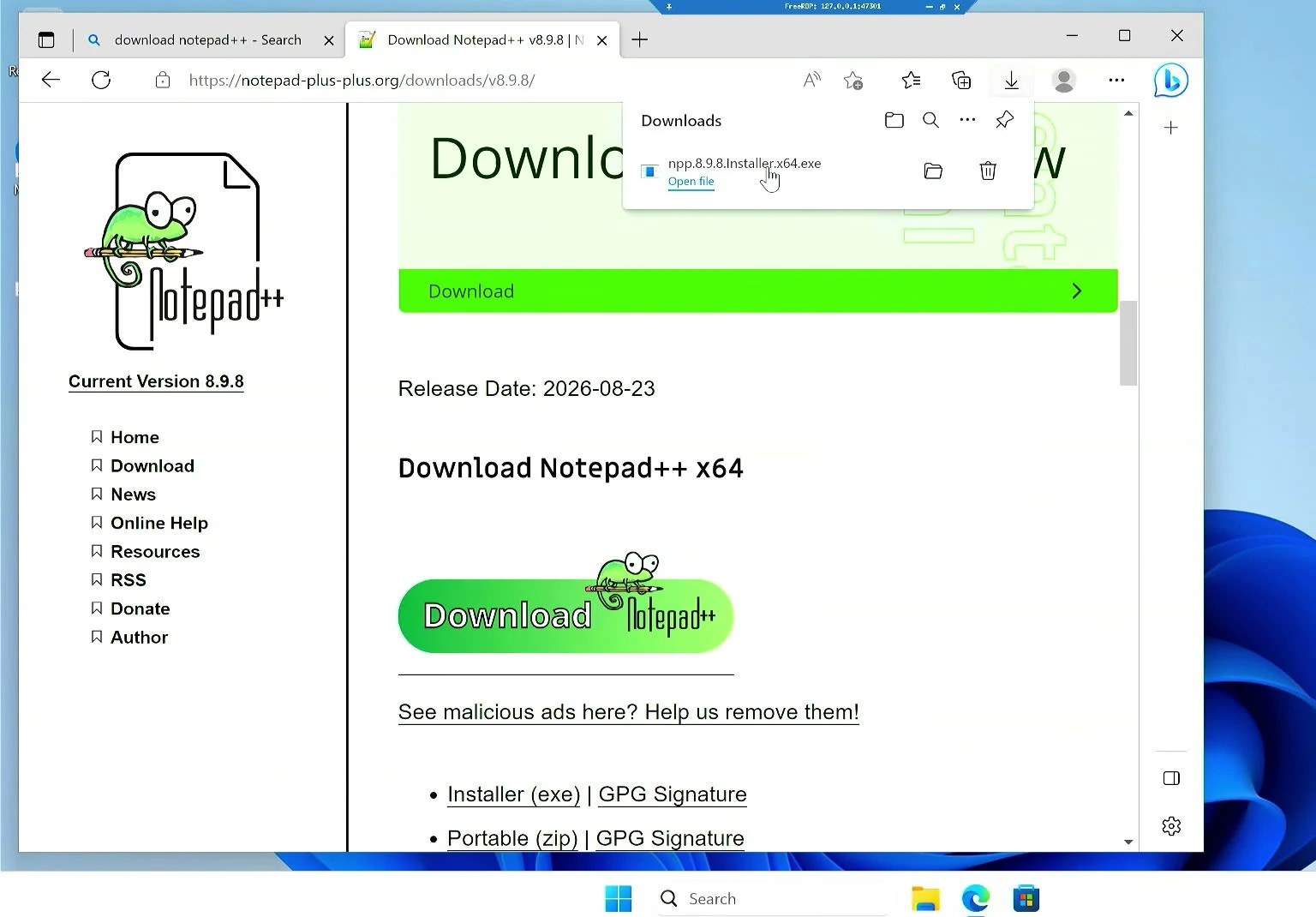The width and height of the screenshot is (1316, 917).
Task: Open the Favorites list icon
Action: [911, 80]
